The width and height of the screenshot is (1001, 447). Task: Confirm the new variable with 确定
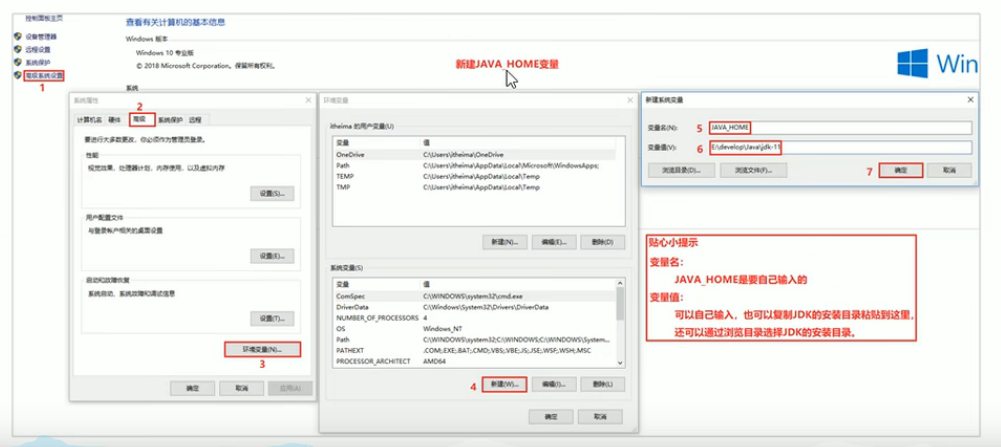coord(900,171)
